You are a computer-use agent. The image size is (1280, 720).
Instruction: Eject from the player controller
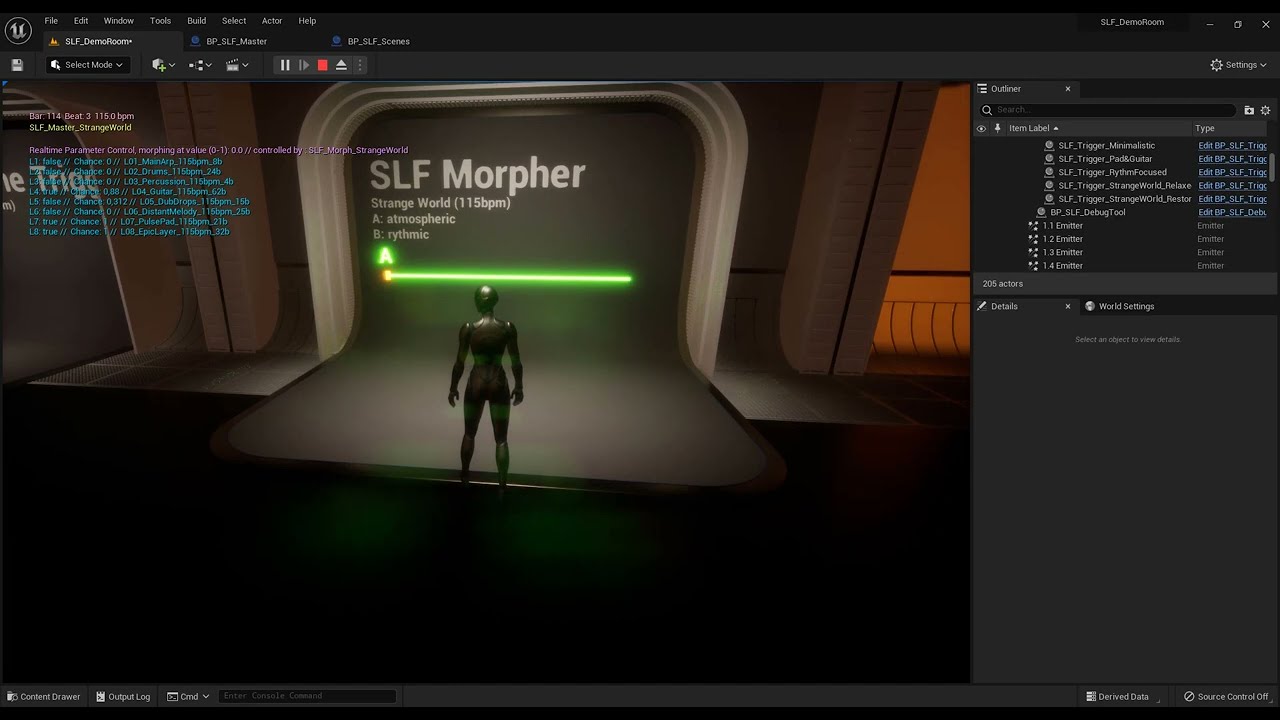point(341,65)
